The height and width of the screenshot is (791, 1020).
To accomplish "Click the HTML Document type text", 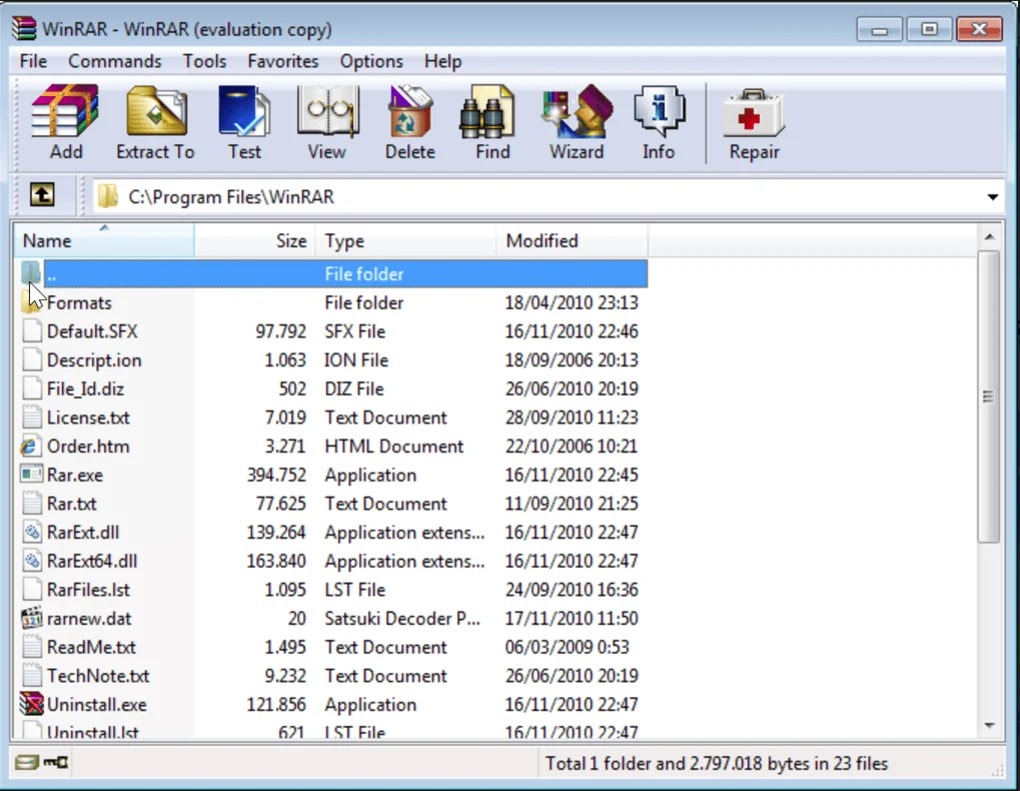I will click(x=394, y=446).
